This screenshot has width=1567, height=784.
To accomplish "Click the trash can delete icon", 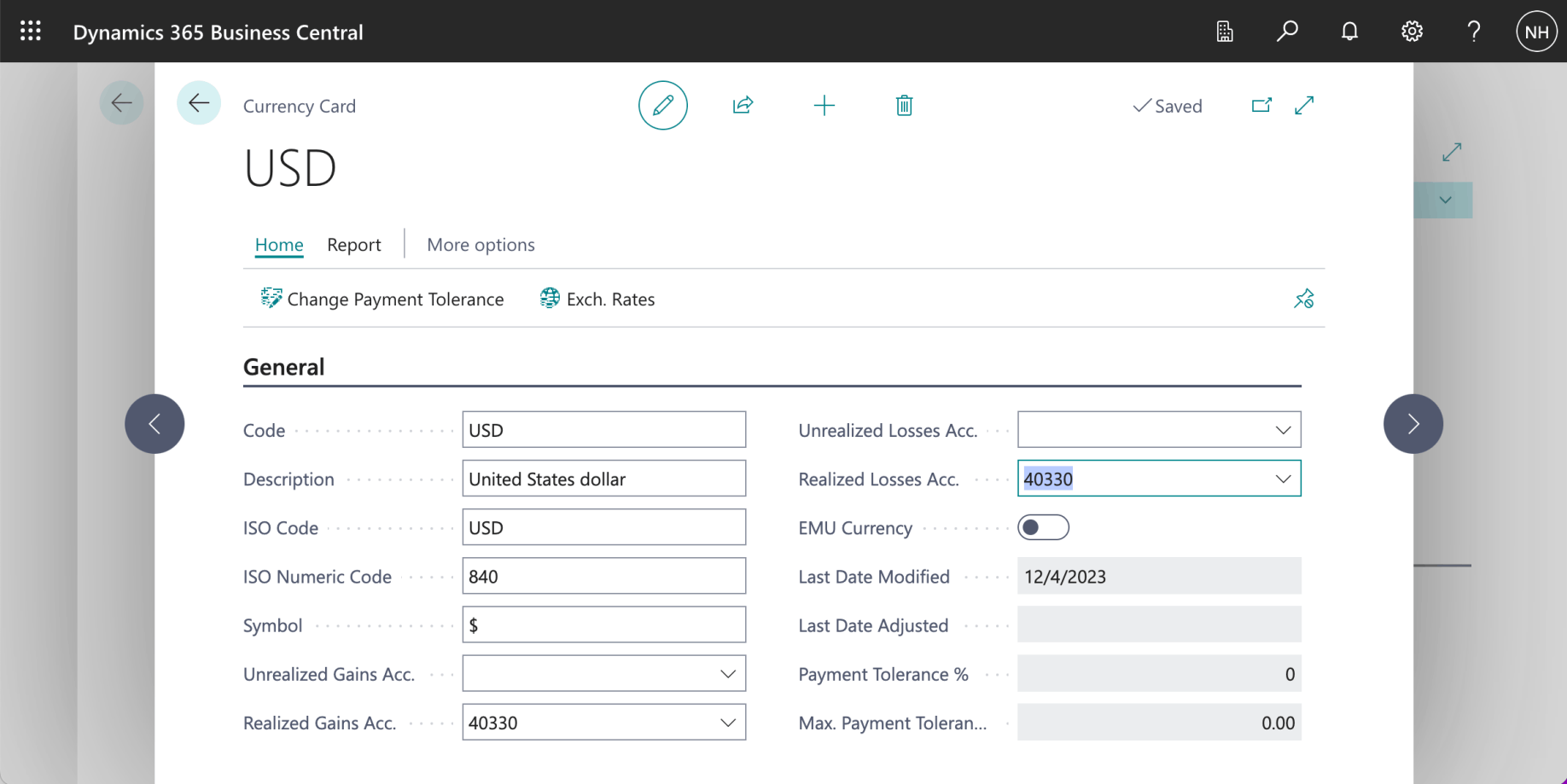I will tap(904, 106).
